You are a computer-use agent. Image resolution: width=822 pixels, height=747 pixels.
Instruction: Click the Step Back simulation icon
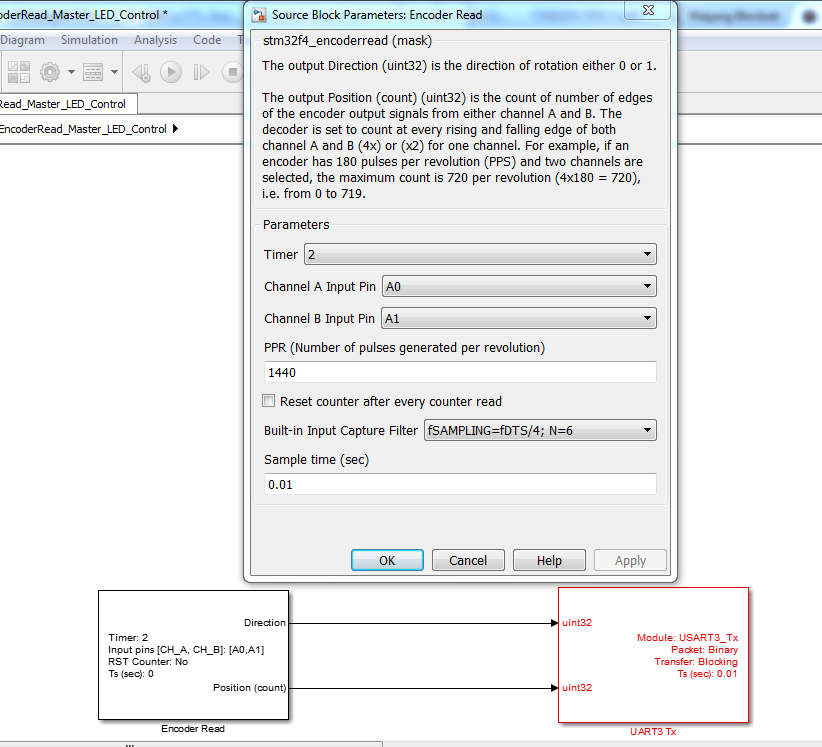click(x=142, y=72)
